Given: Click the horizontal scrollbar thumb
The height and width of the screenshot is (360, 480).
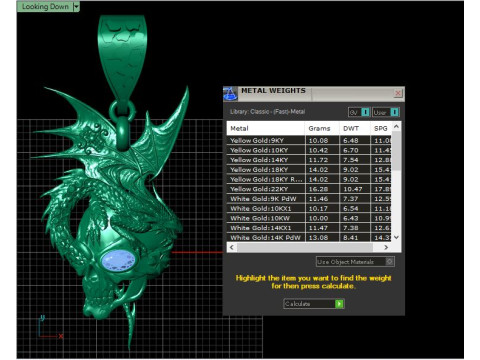Looking at the screenshot, I should 305,247.
